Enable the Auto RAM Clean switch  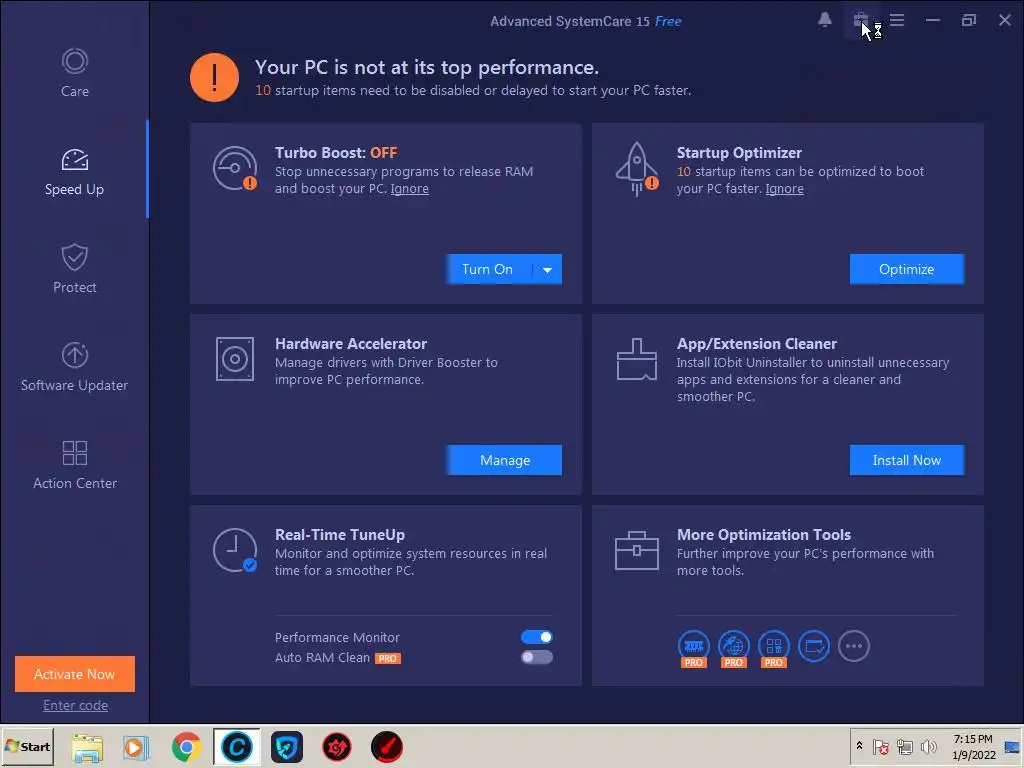tap(537, 657)
